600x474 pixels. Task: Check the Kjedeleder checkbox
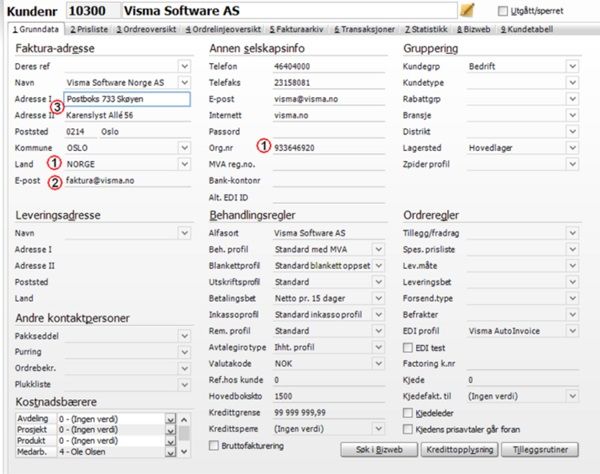[408, 413]
